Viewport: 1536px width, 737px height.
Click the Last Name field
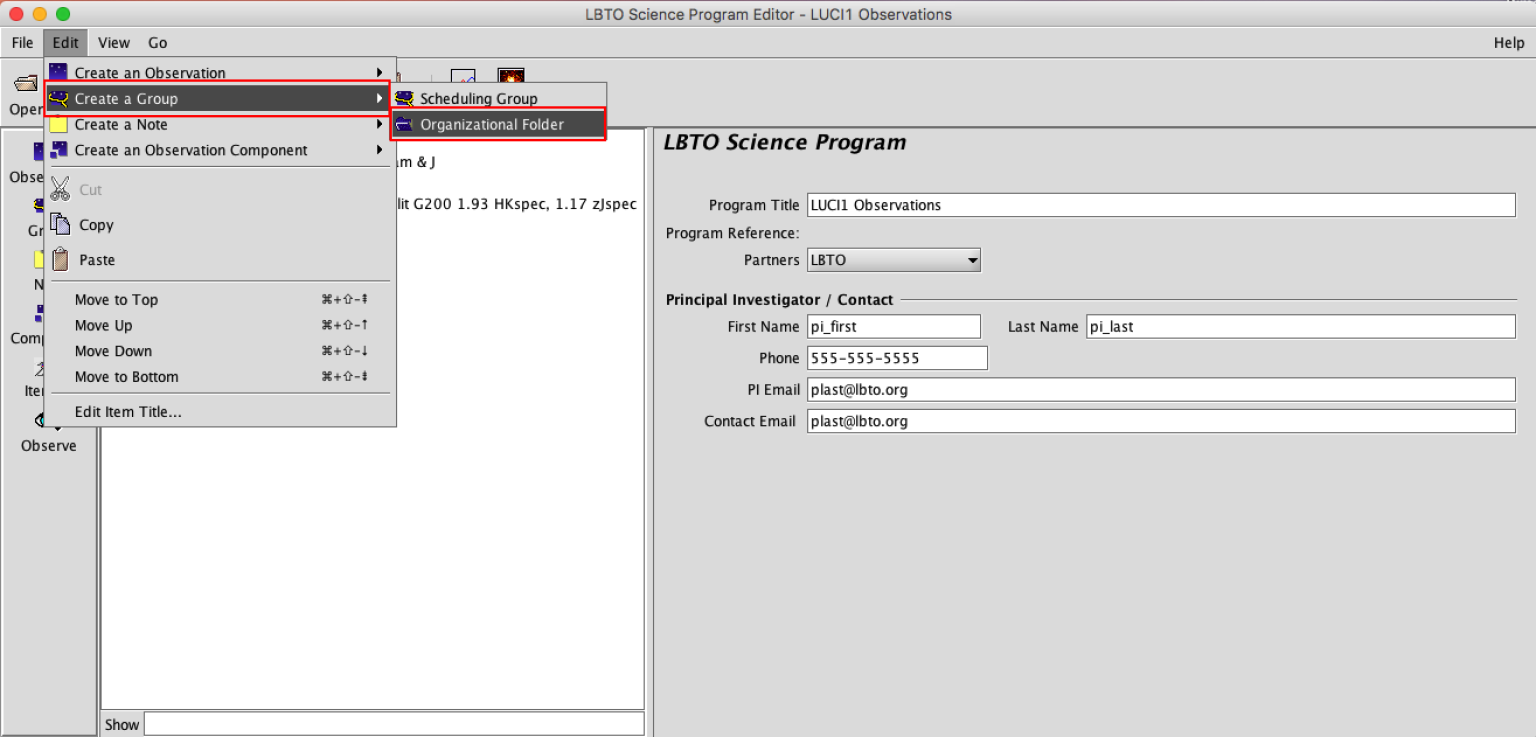tap(1300, 326)
